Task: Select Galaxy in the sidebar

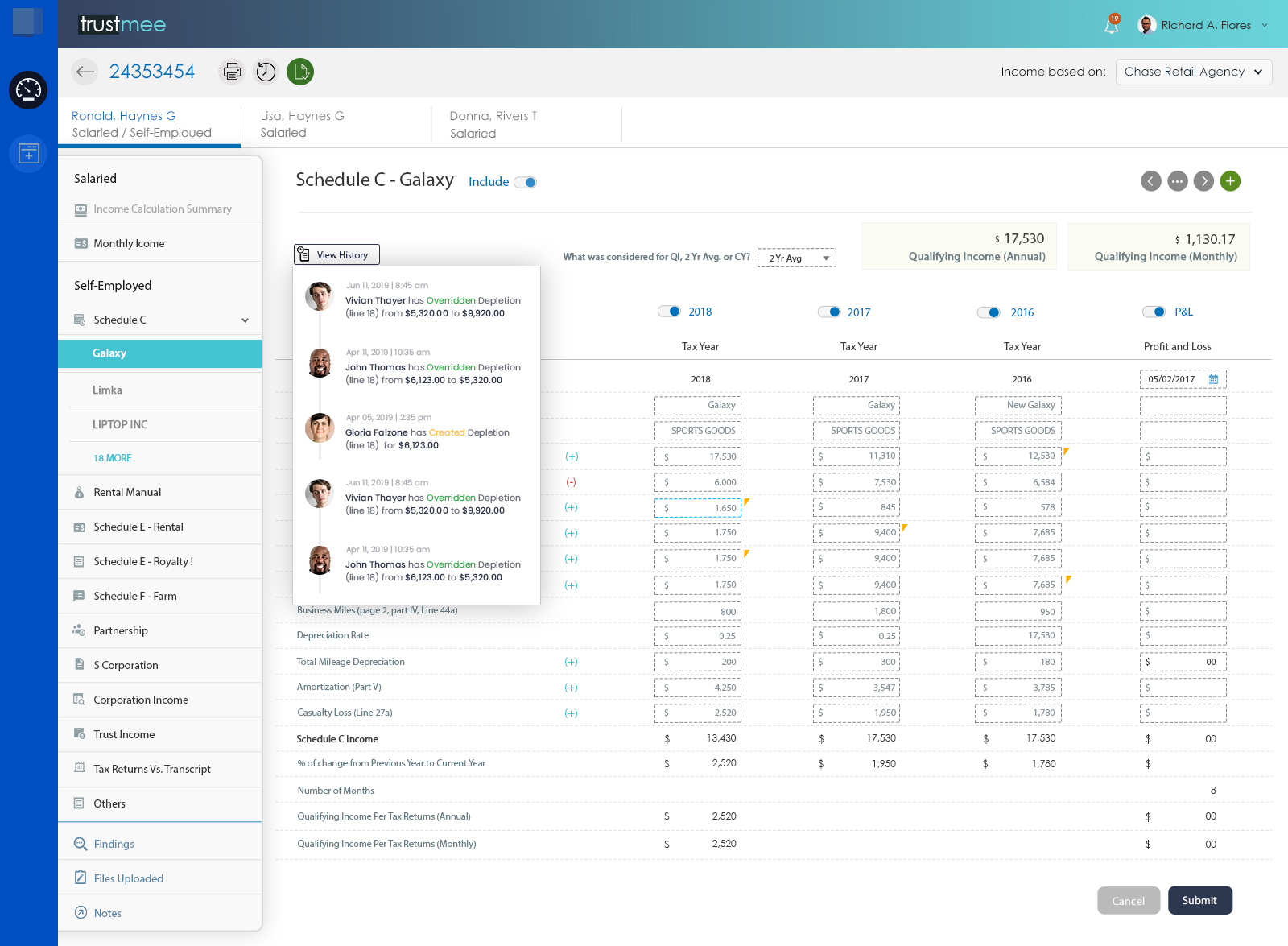Action: [159, 353]
